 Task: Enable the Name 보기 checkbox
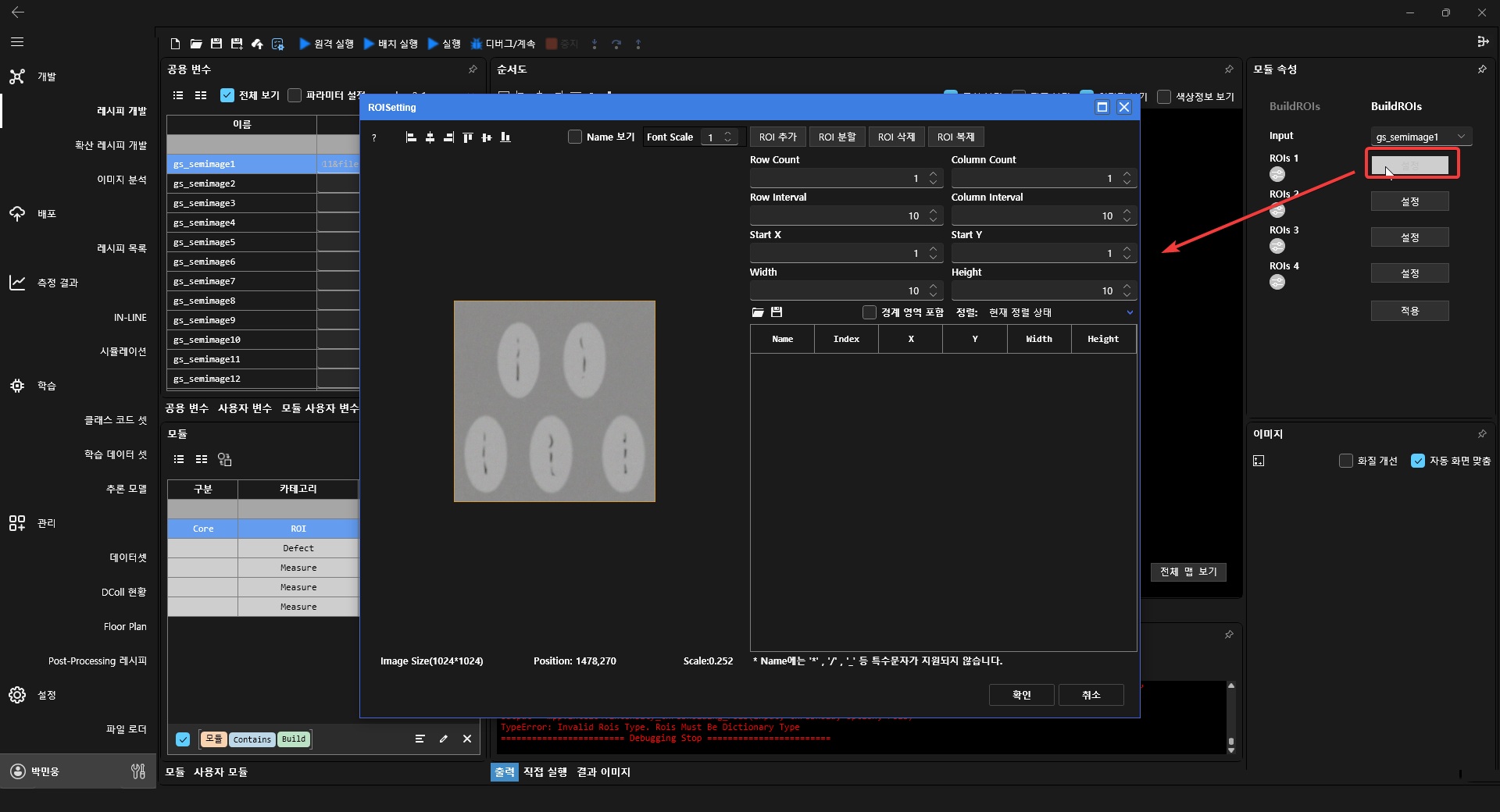(x=575, y=137)
